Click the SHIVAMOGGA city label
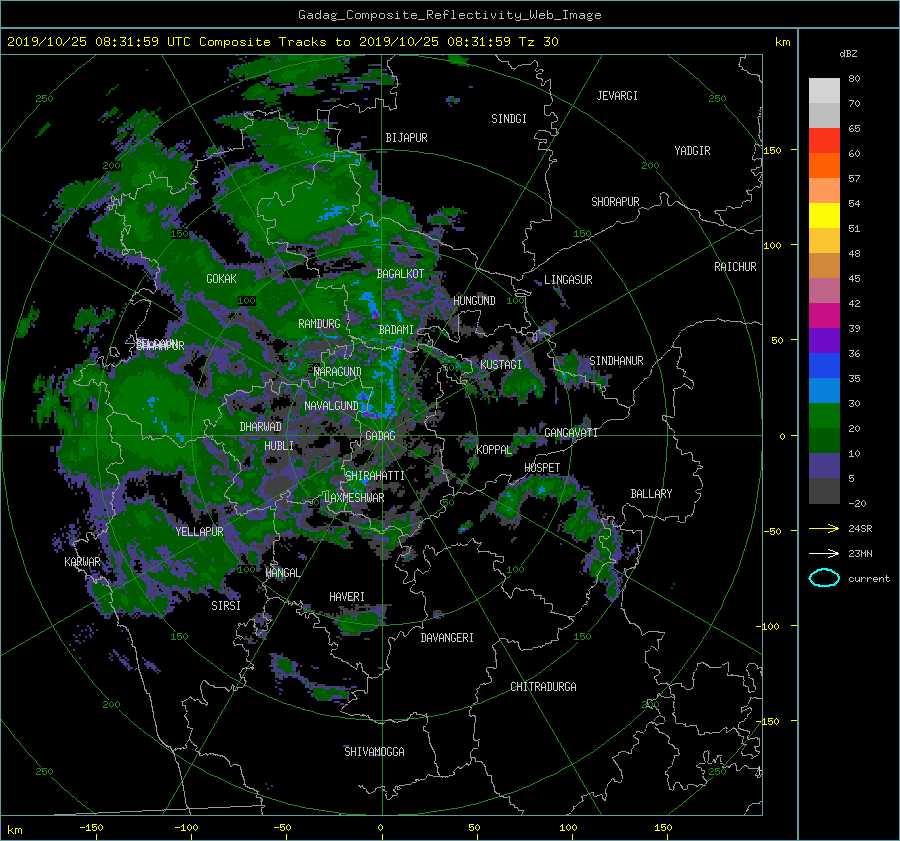 [x=374, y=751]
